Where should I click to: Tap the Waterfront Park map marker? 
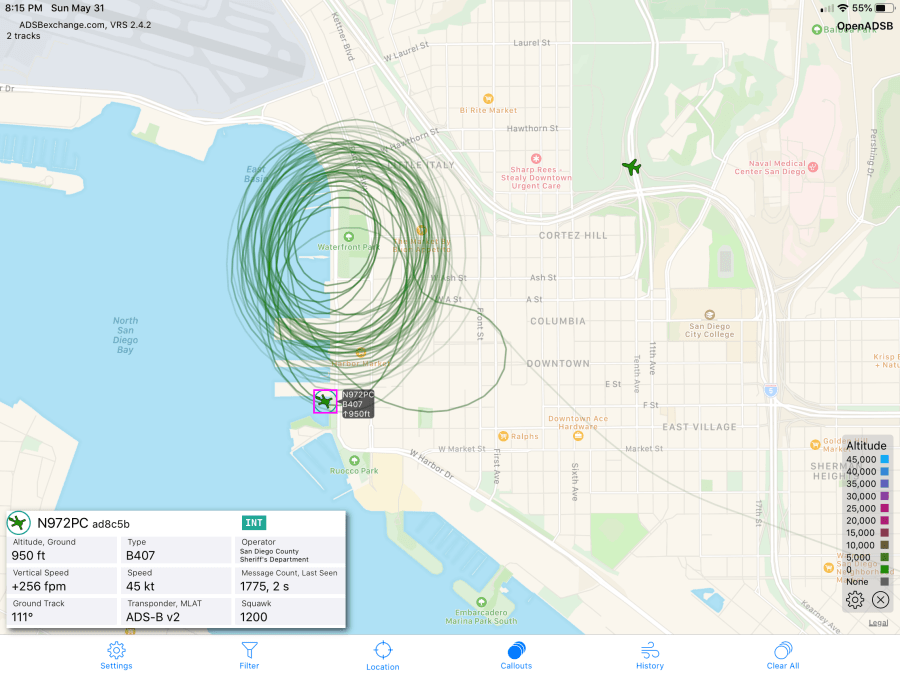click(x=347, y=236)
